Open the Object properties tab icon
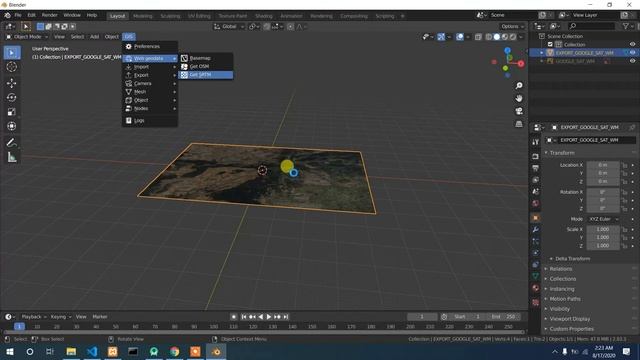The height and width of the screenshot is (360, 640). (x=536, y=218)
